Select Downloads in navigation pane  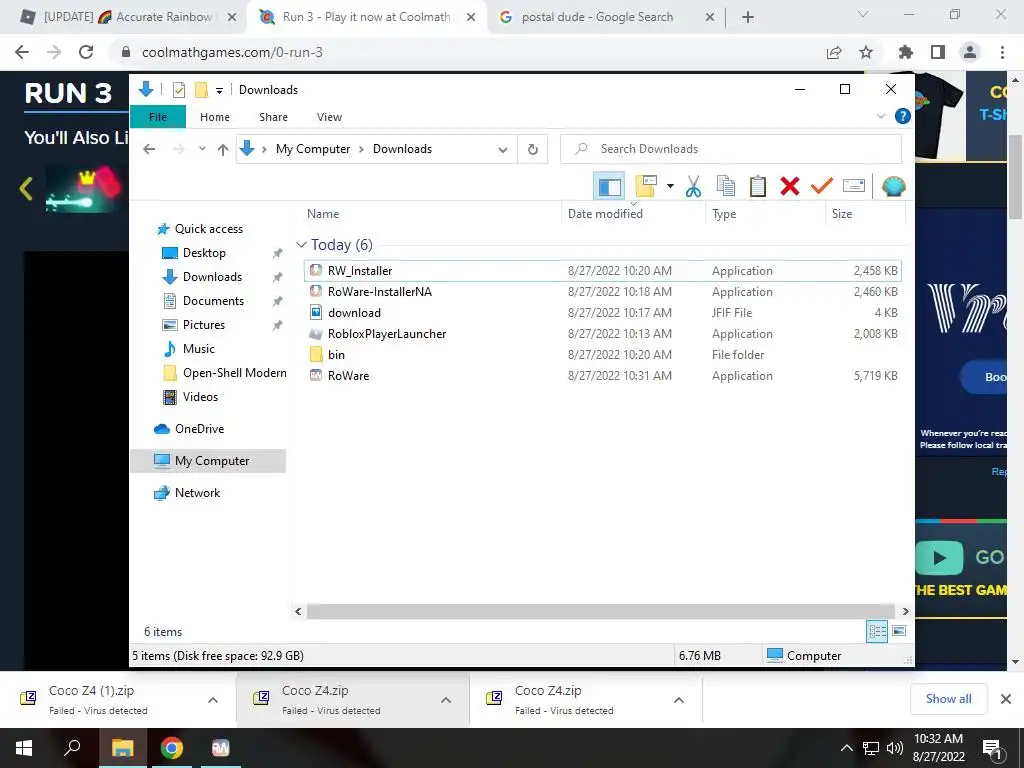[212, 277]
